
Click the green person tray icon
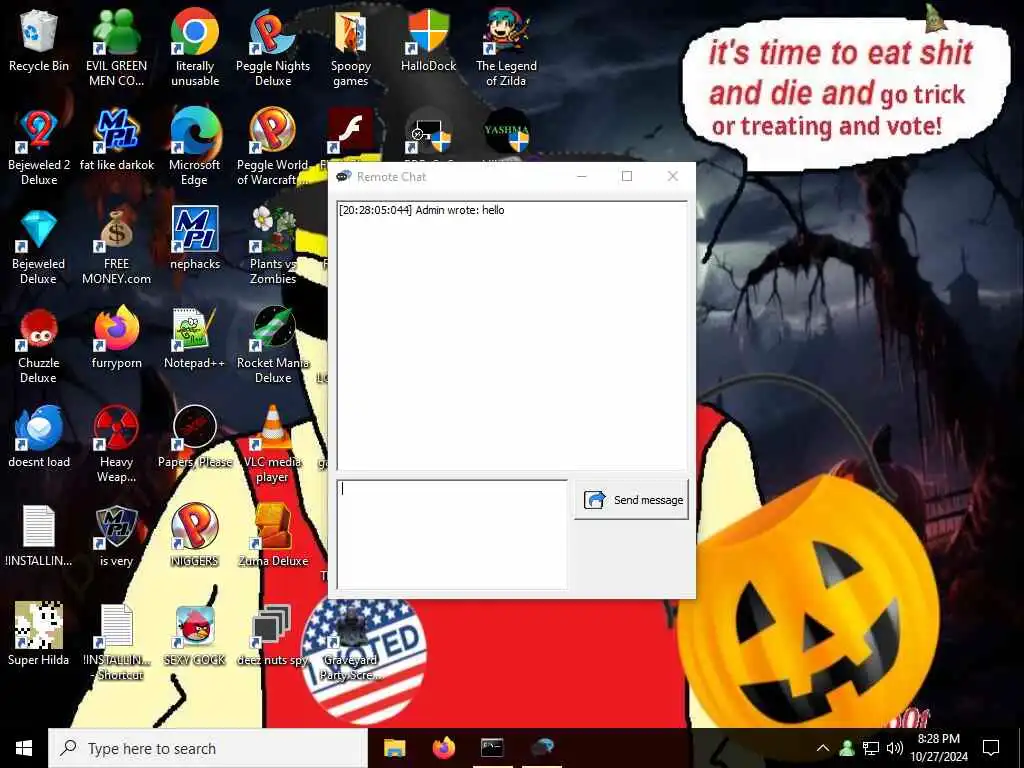[x=847, y=748]
